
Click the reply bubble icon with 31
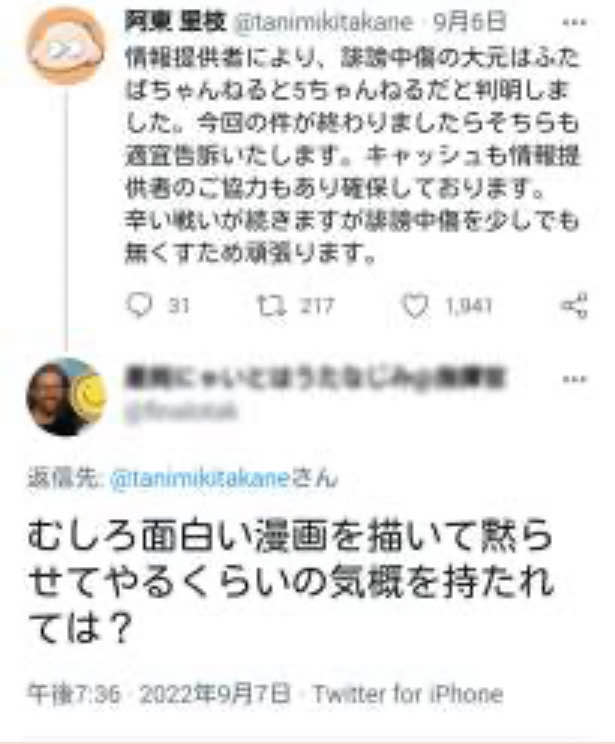click(139, 305)
